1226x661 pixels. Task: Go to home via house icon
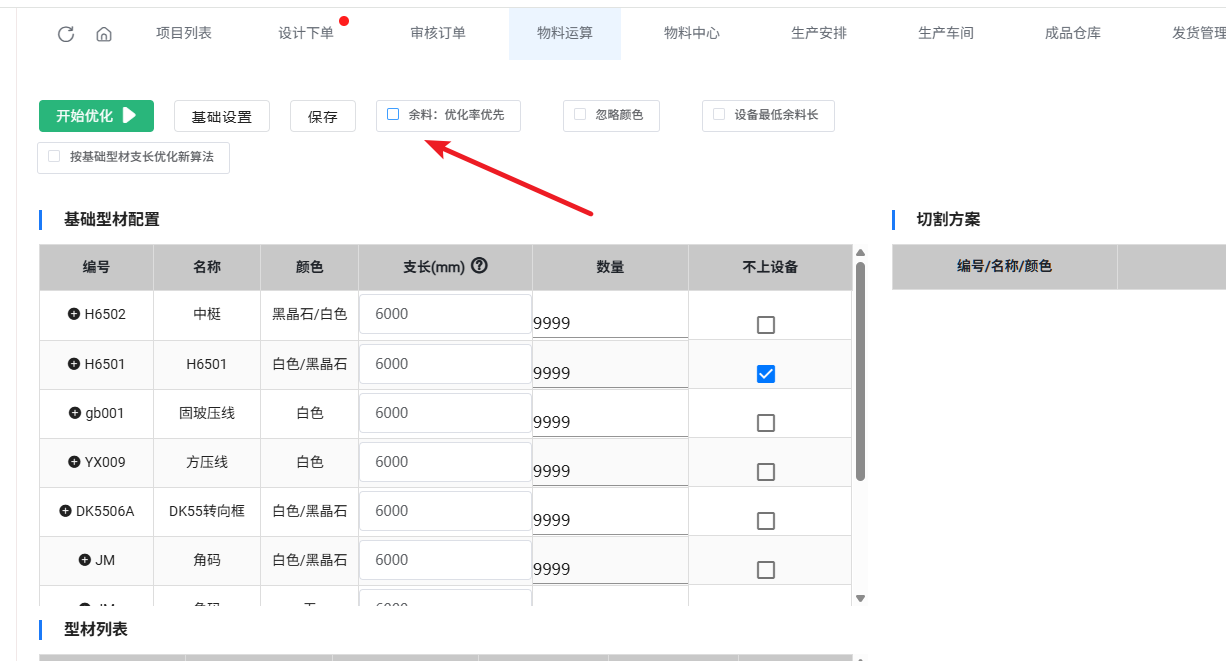(104, 34)
